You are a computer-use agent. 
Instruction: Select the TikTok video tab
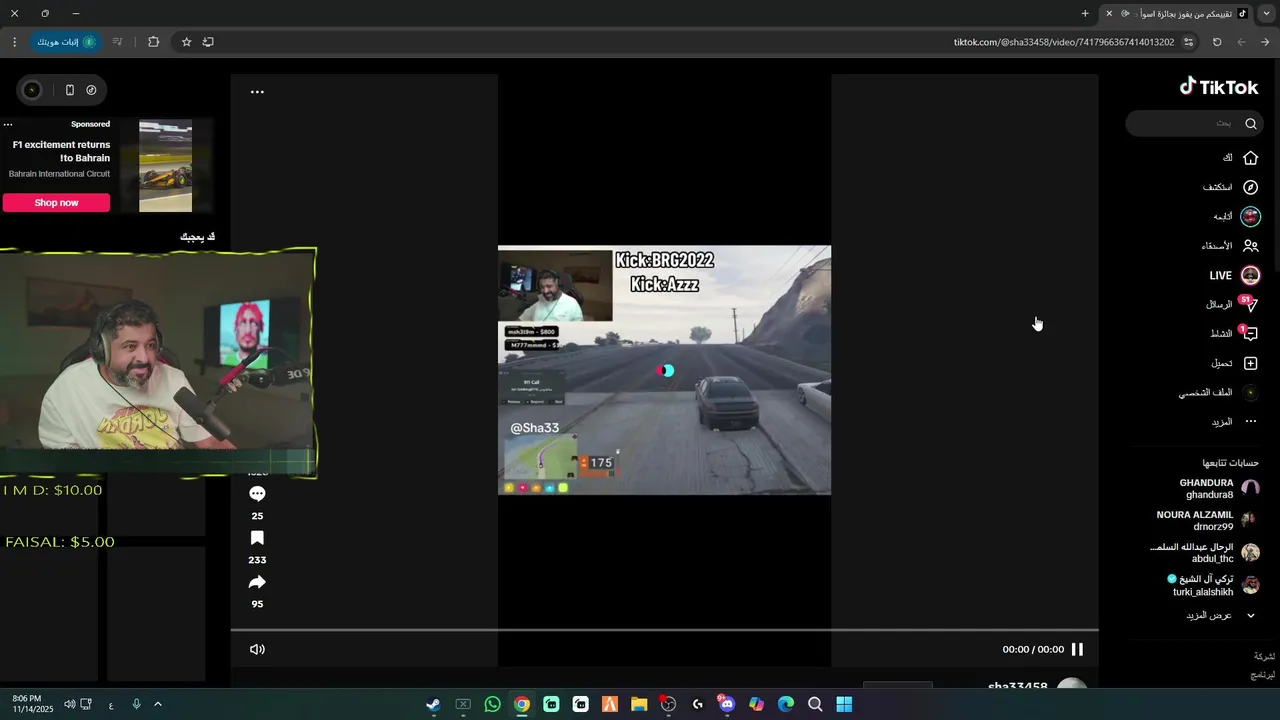point(1177,14)
